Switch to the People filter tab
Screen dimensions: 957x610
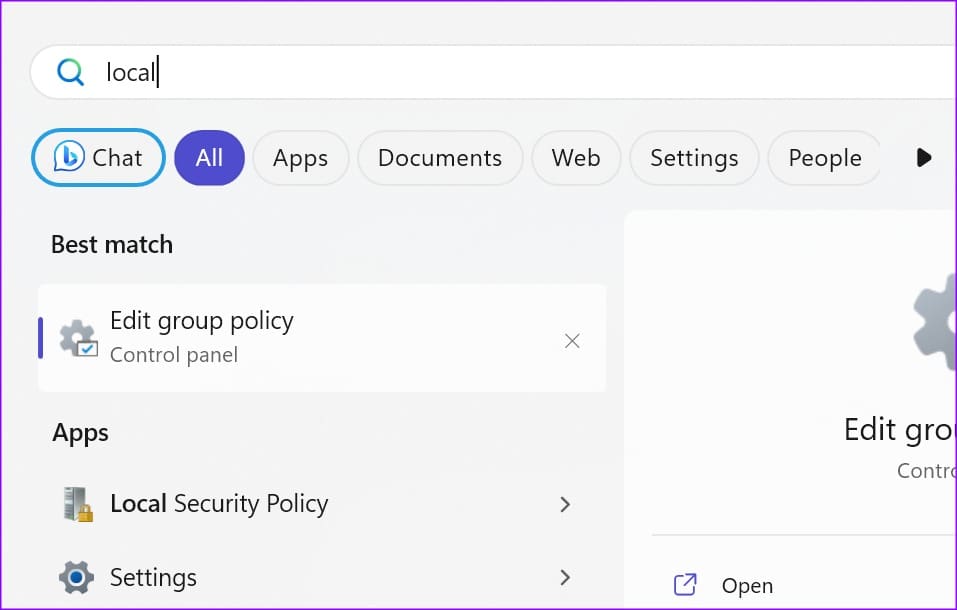tap(824, 157)
